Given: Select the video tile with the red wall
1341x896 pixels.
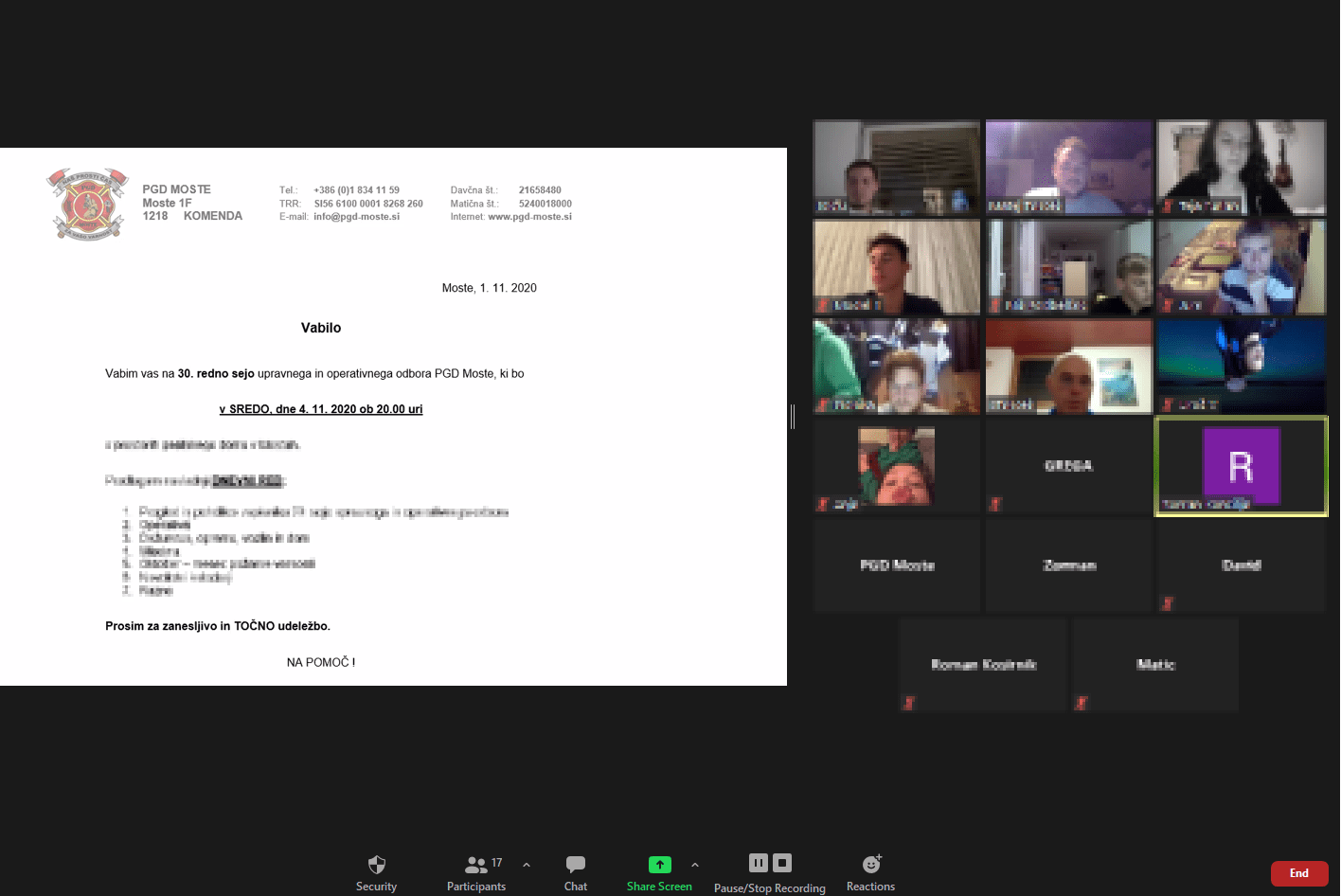Looking at the screenshot, I should tap(1069, 367).
